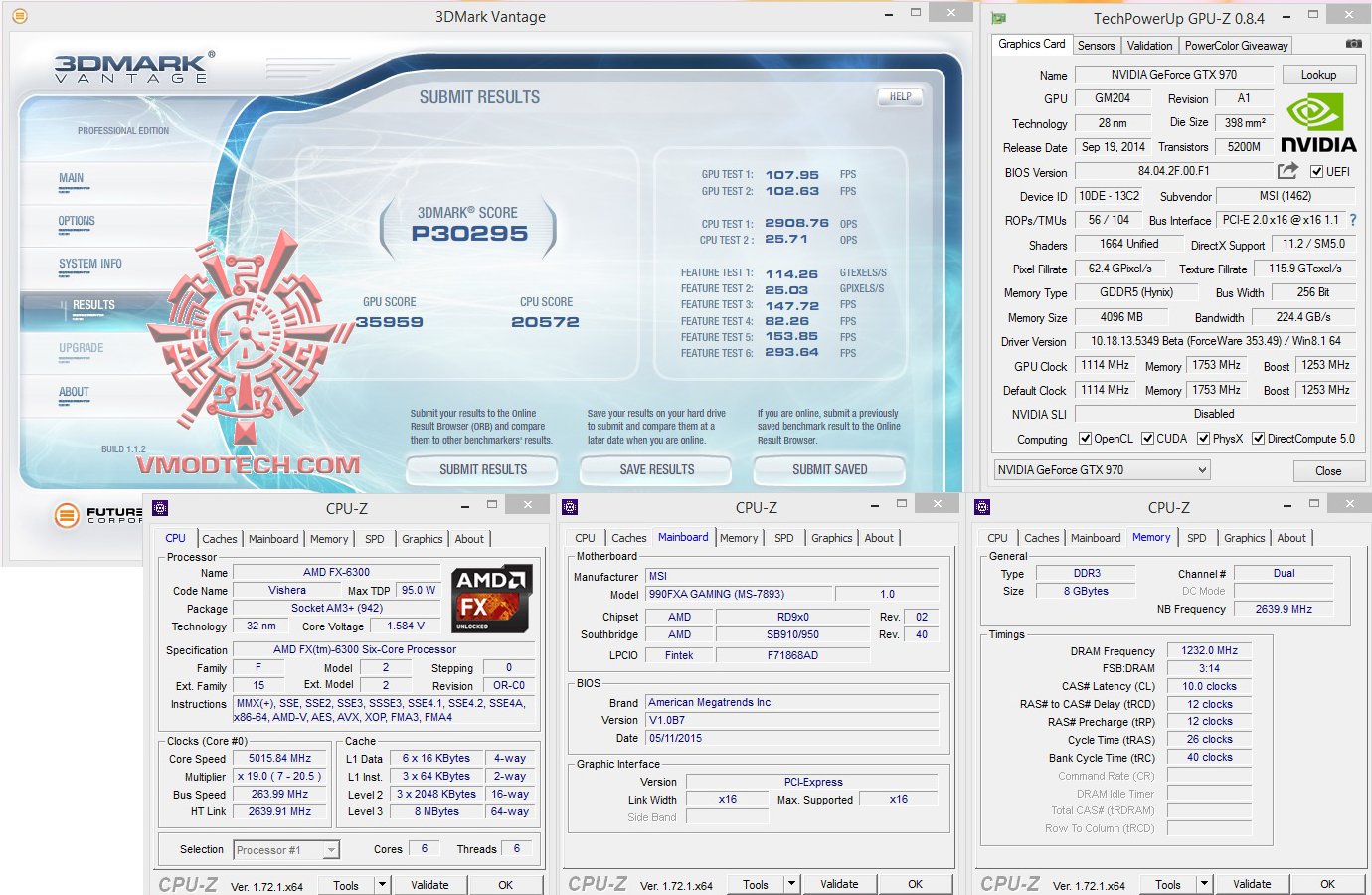Click the BIOS brand American Megatrends Inc.
Screen dimensions: 1372x895
pyautogui.click(x=791, y=702)
